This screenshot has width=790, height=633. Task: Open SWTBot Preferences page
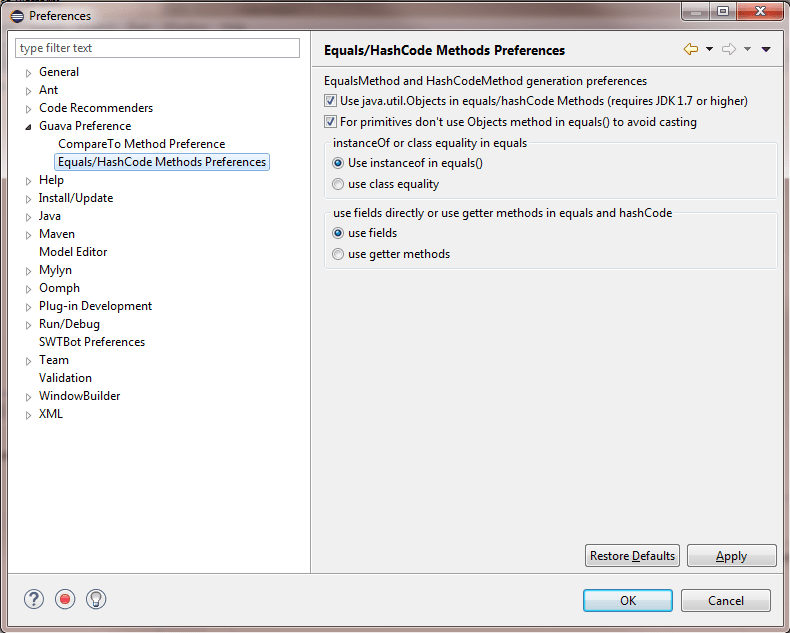[x=92, y=342]
